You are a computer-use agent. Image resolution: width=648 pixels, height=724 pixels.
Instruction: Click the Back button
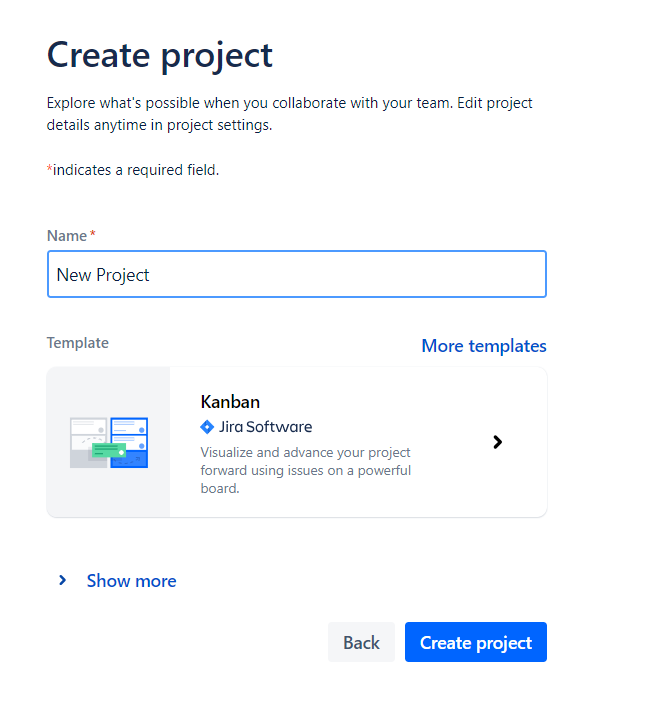361,643
